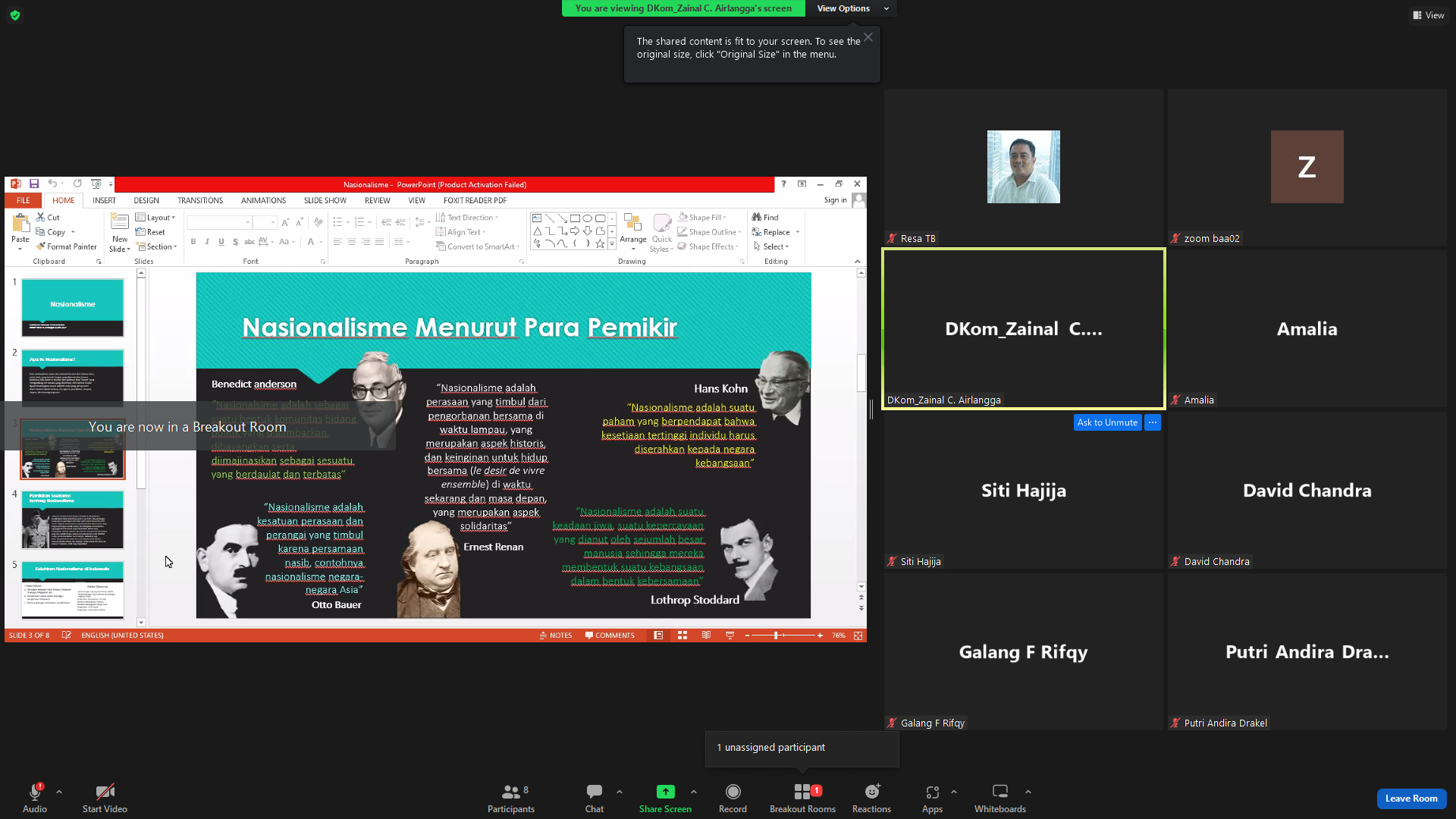The height and width of the screenshot is (819, 1456).
Task: Click New Slide icon
Action: [120, 221]
